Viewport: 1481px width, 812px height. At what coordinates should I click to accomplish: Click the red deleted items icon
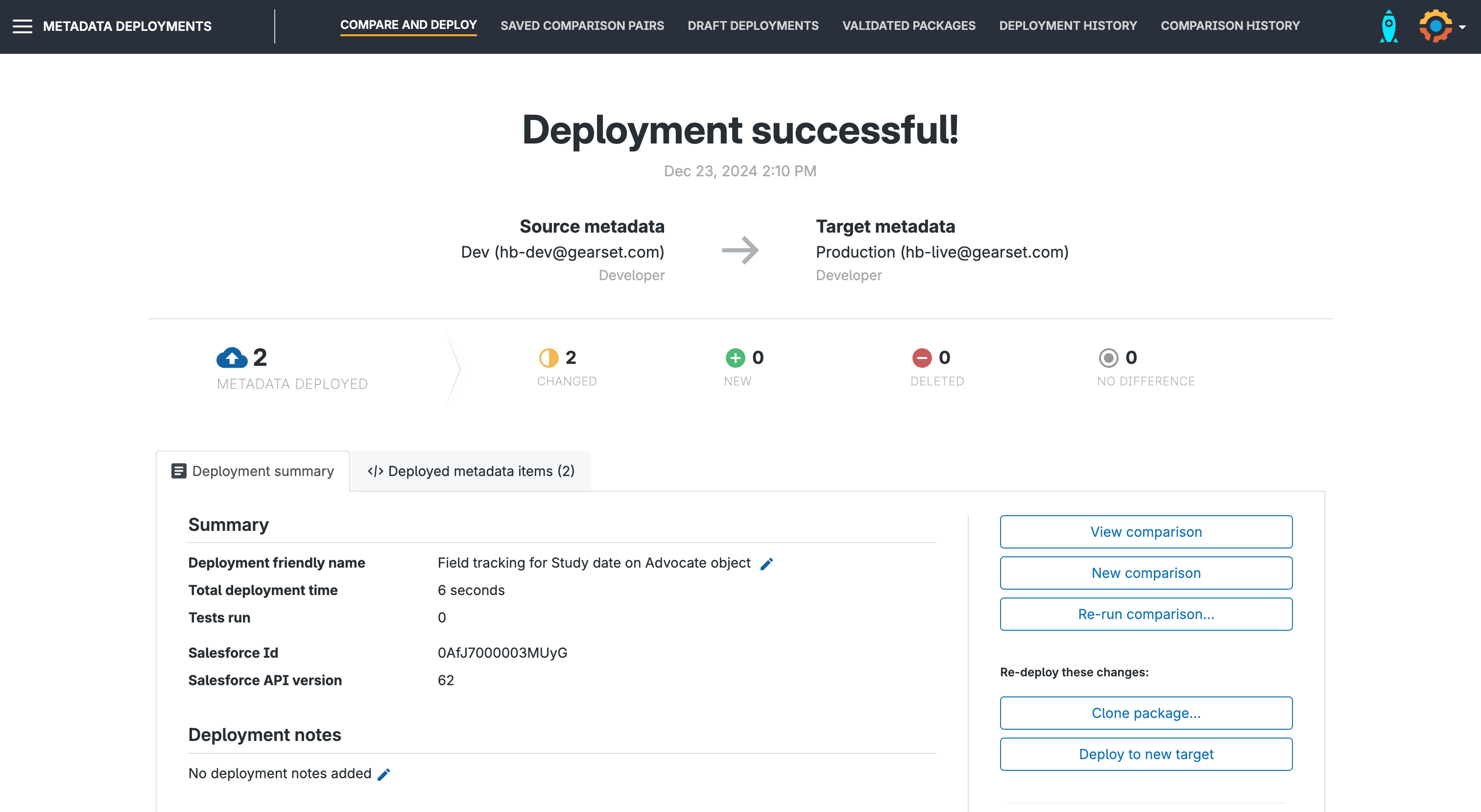coord(921,358)
